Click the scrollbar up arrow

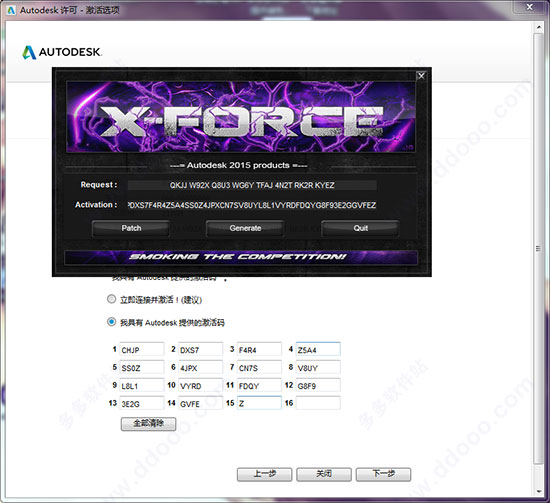[x=539, y=27]
